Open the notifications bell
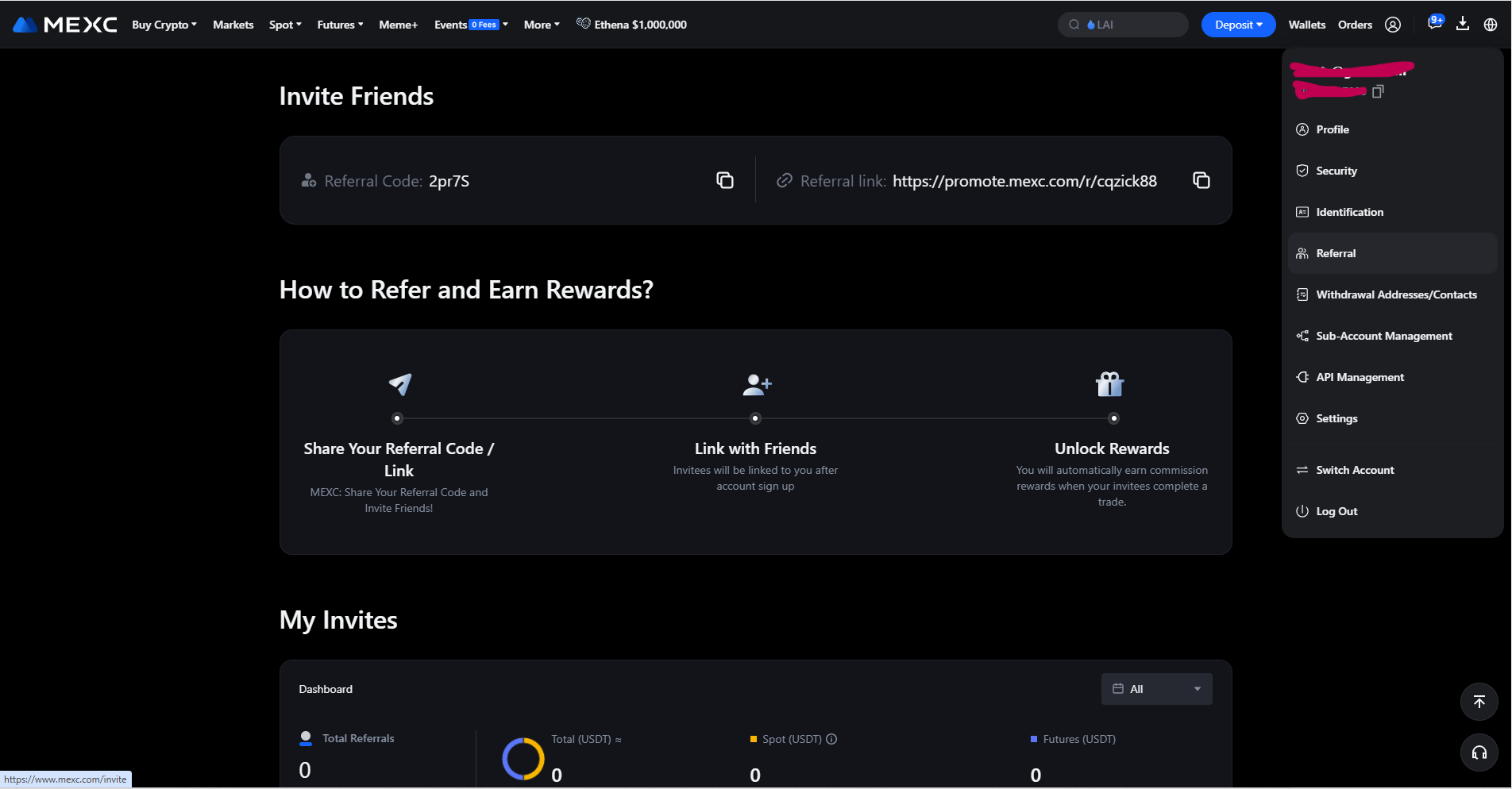1512x789 pixels. (1434, 24)
